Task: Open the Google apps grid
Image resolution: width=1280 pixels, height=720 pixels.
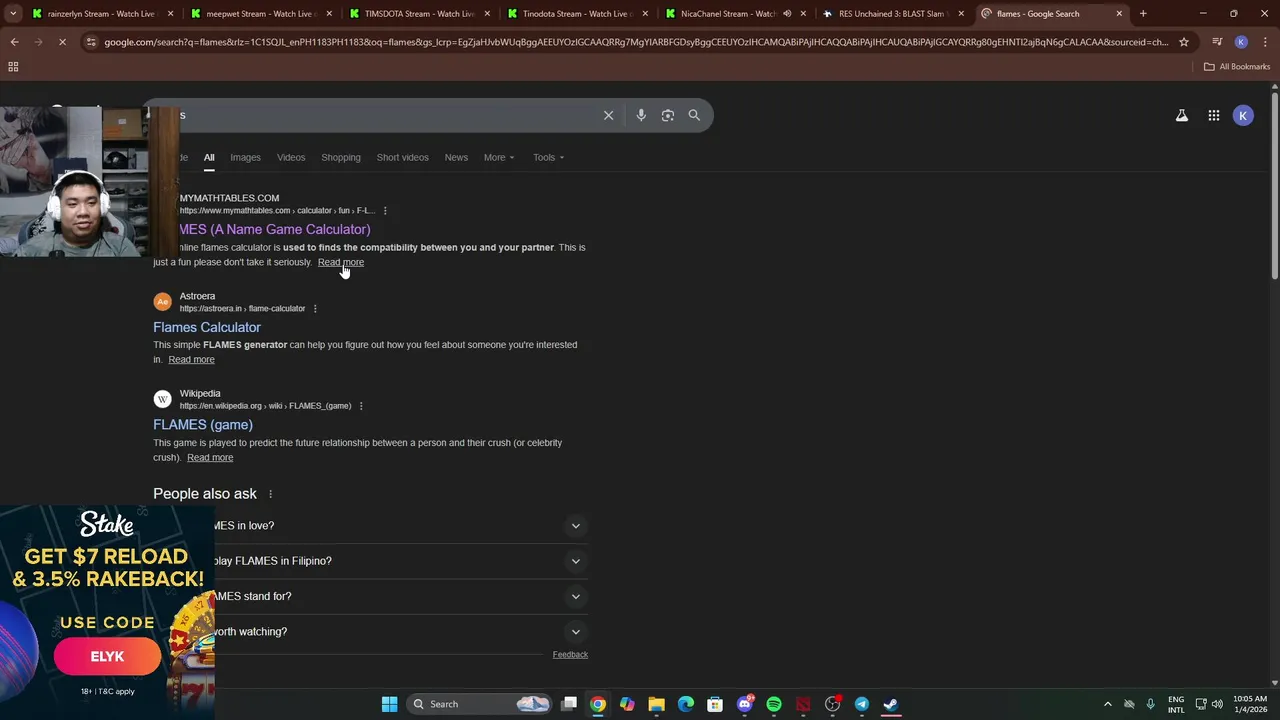Action: point(1213,115)
